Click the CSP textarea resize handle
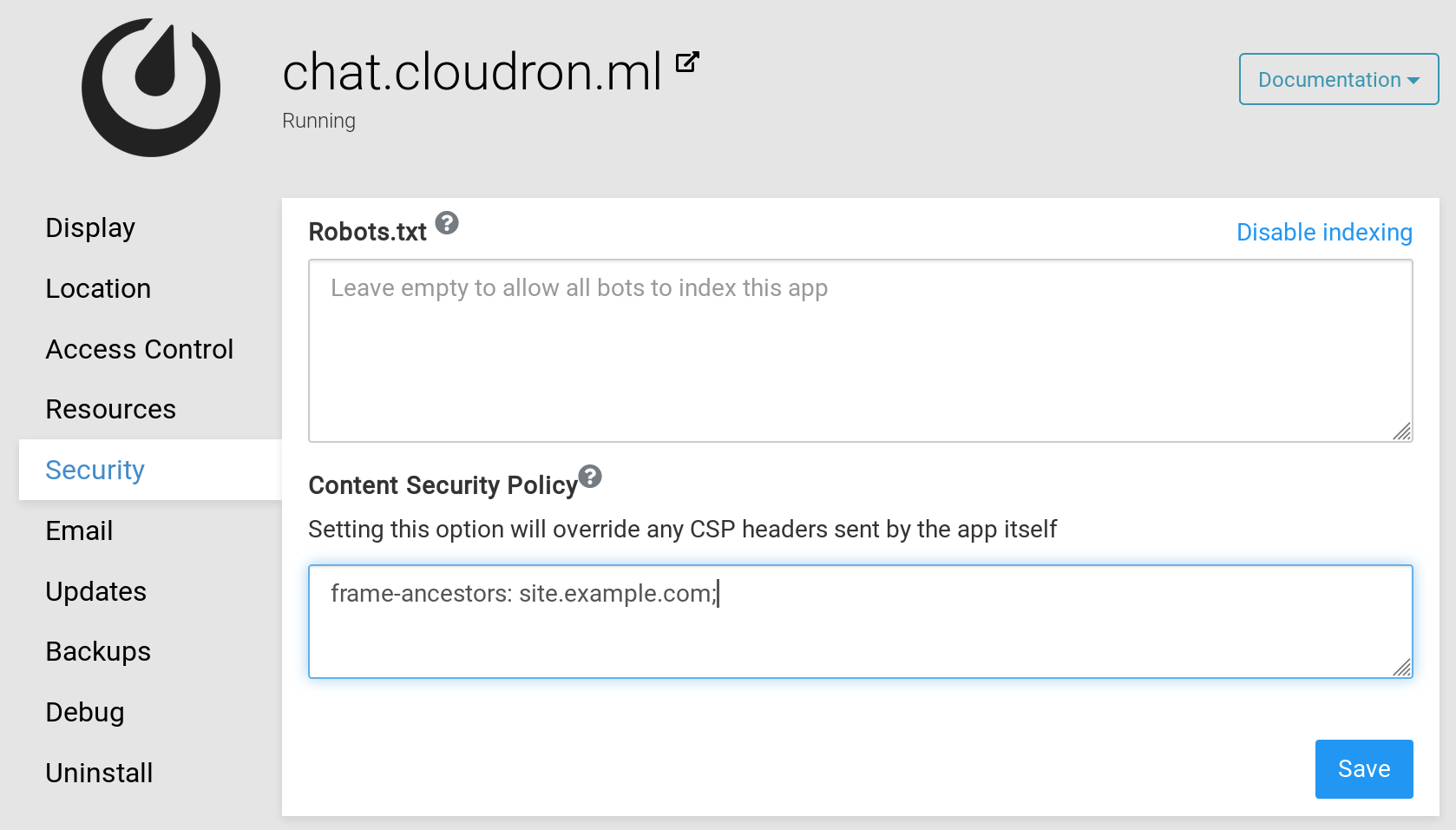This screenshot has width=1456, height=830. click(1401, 667)
